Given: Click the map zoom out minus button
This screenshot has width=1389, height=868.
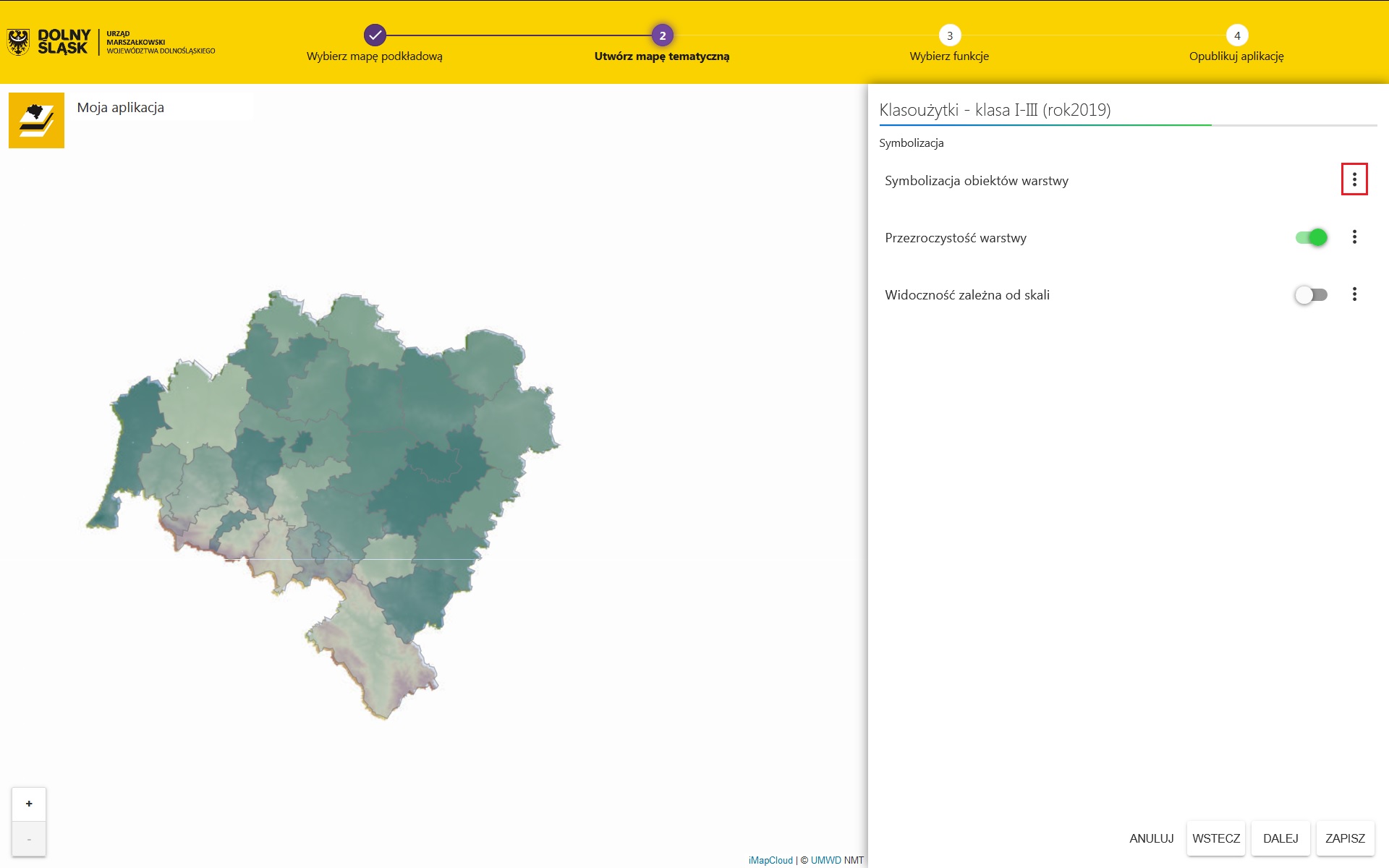Looking at the screenshot, I should coord(29,839).
